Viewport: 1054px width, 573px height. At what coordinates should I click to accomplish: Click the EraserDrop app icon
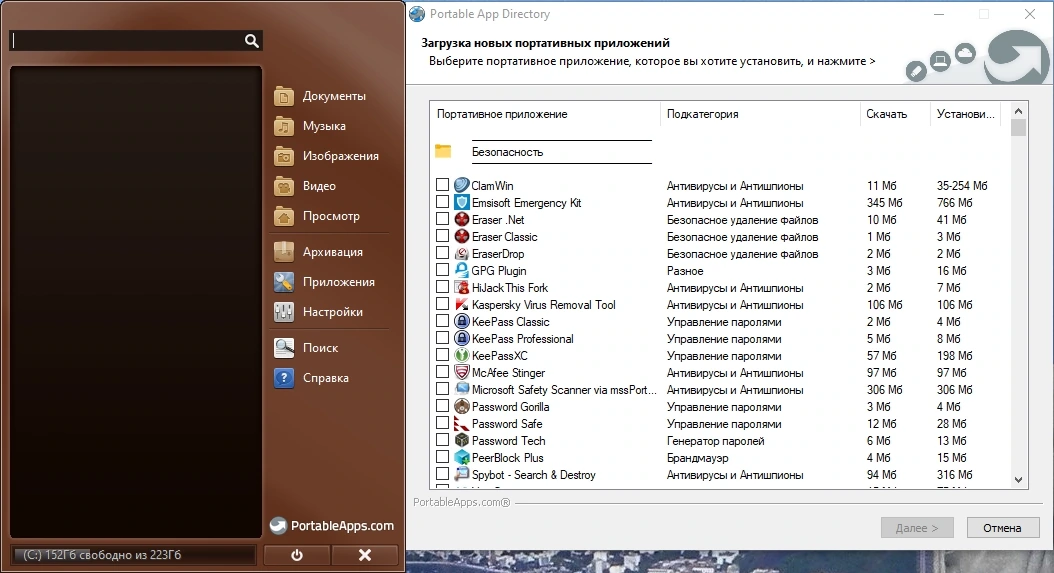click(x=461, y=254)
